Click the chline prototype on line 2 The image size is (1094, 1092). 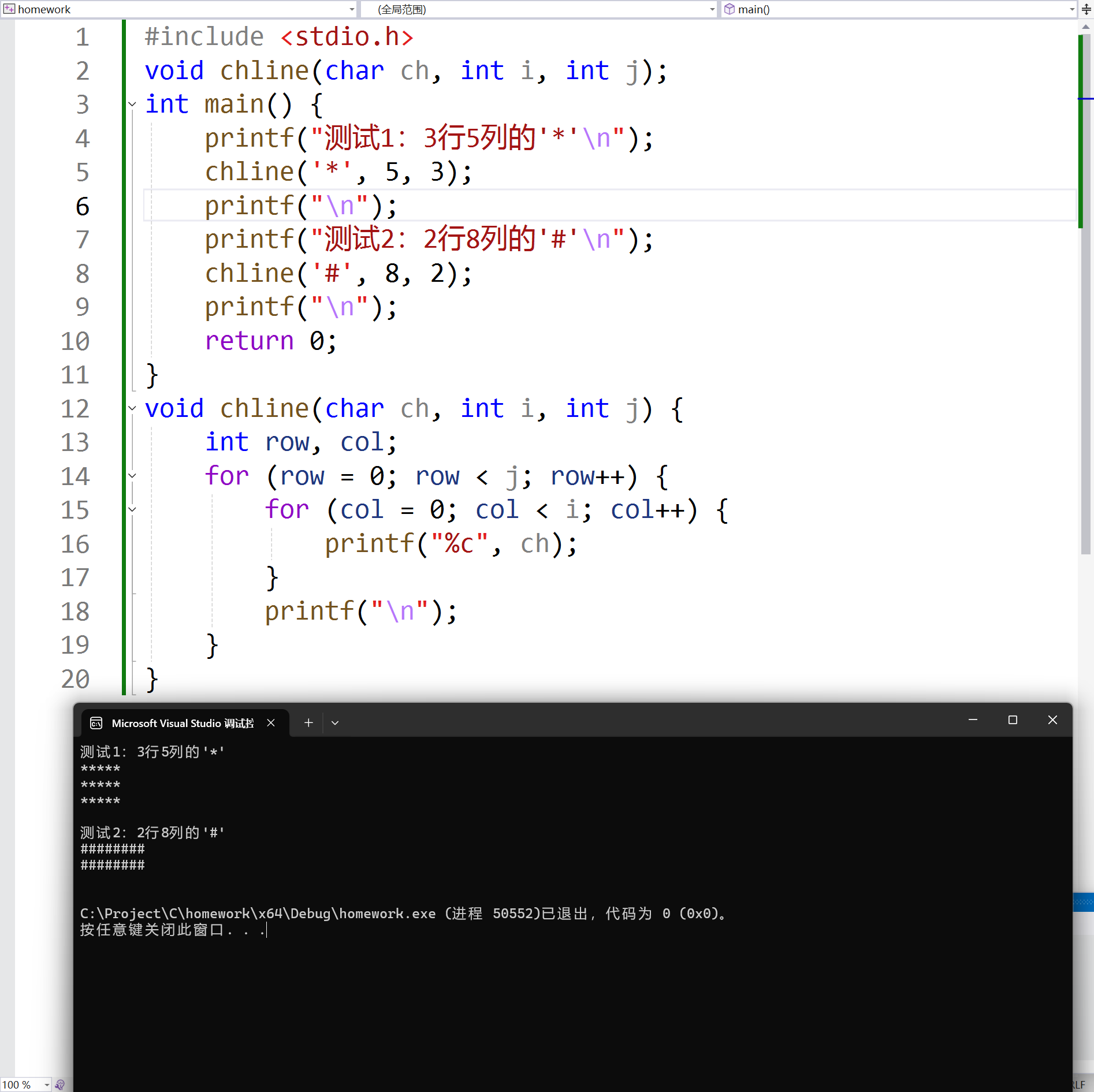click(406, 71)
